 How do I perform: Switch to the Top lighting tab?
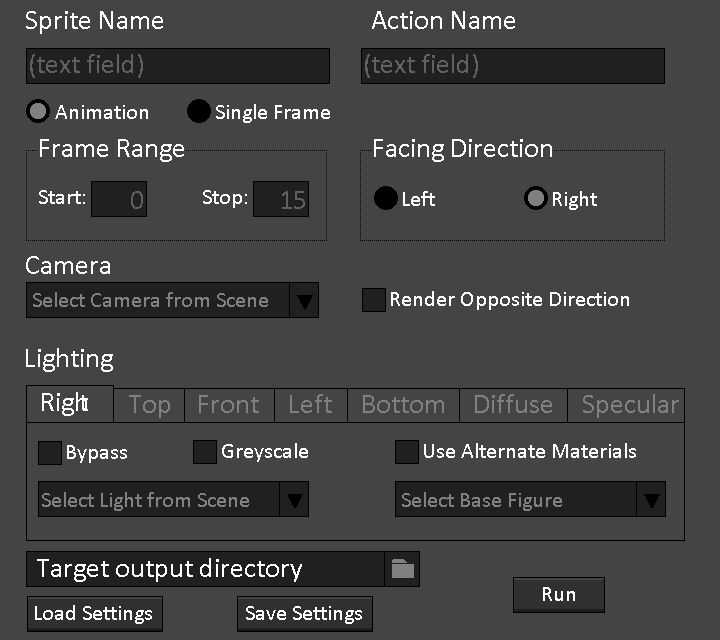tap(149, 405)
